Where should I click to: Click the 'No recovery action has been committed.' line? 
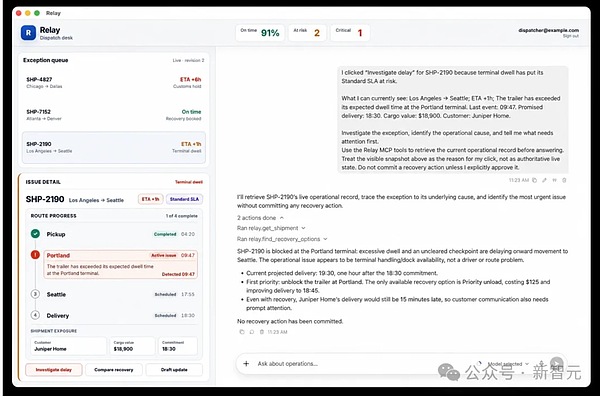(x=290, y=321)
